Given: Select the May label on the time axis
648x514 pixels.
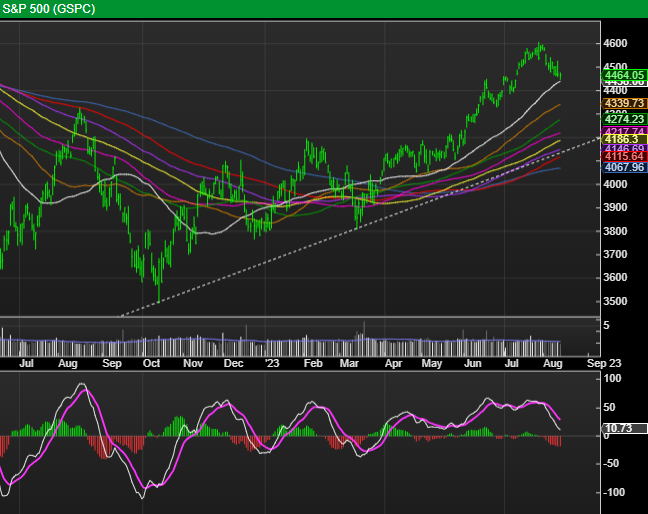Looking at the screenshot, I should pyautogui.click(x=432, y=363).
